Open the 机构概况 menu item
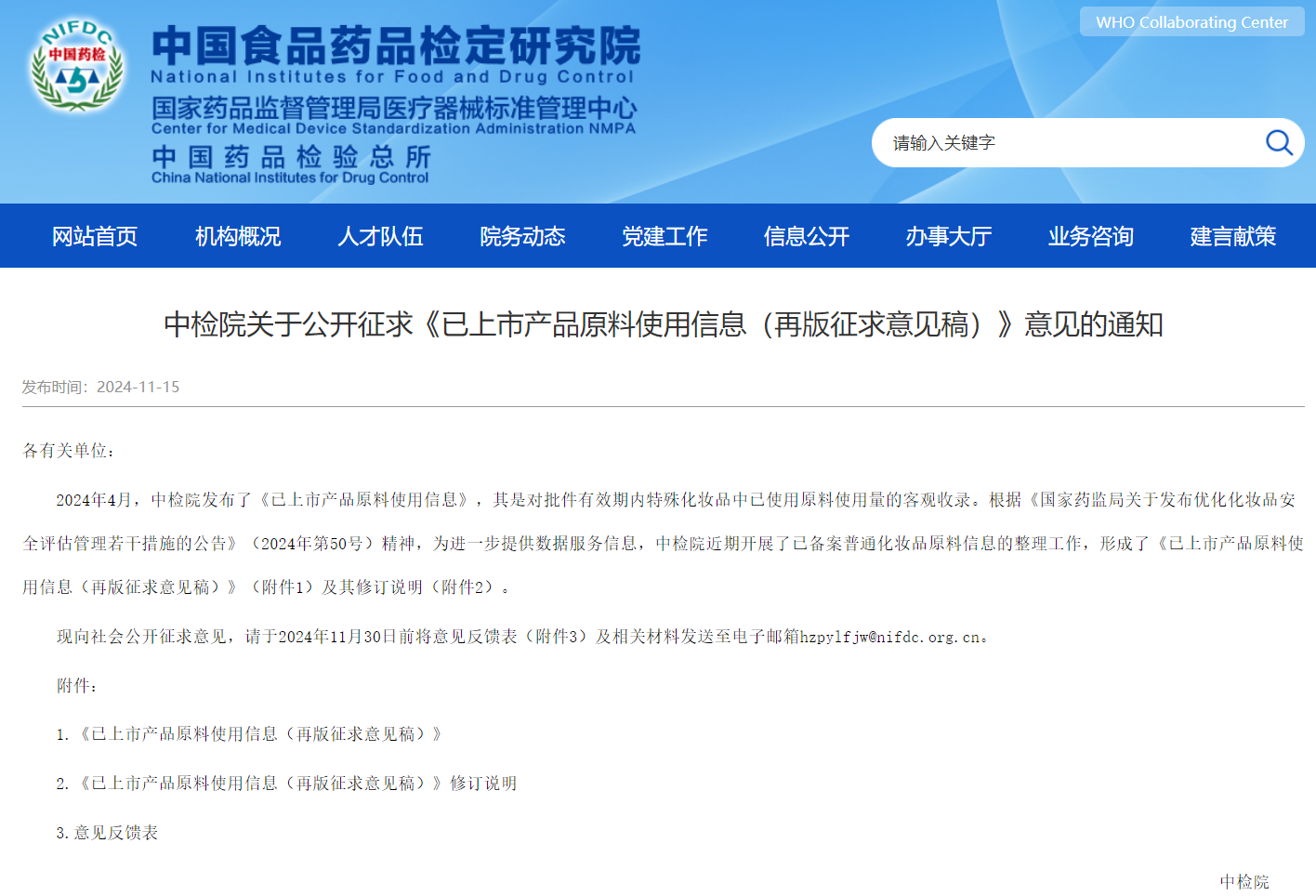 (238, 236)
